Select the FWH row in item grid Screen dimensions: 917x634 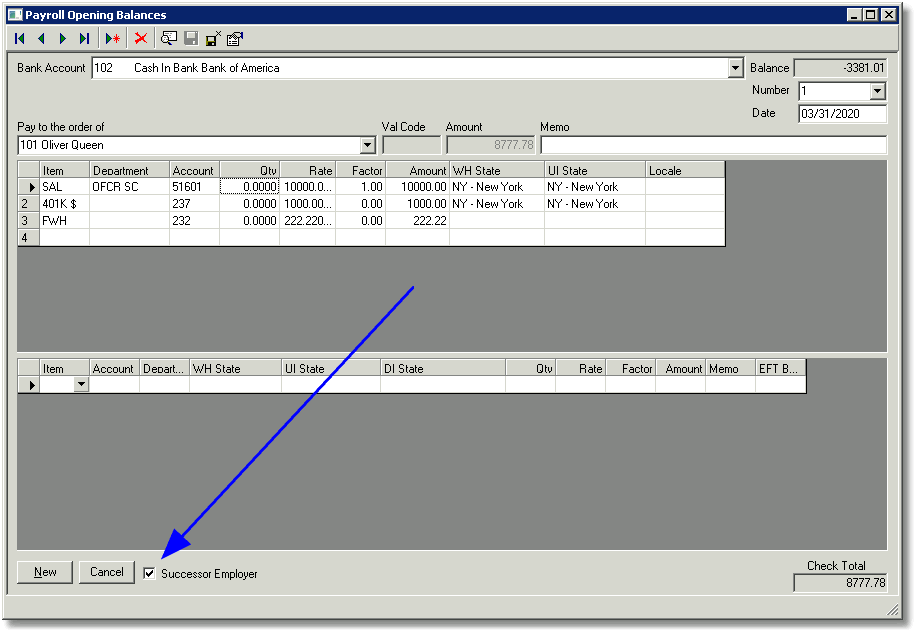(x=371, y=220)
